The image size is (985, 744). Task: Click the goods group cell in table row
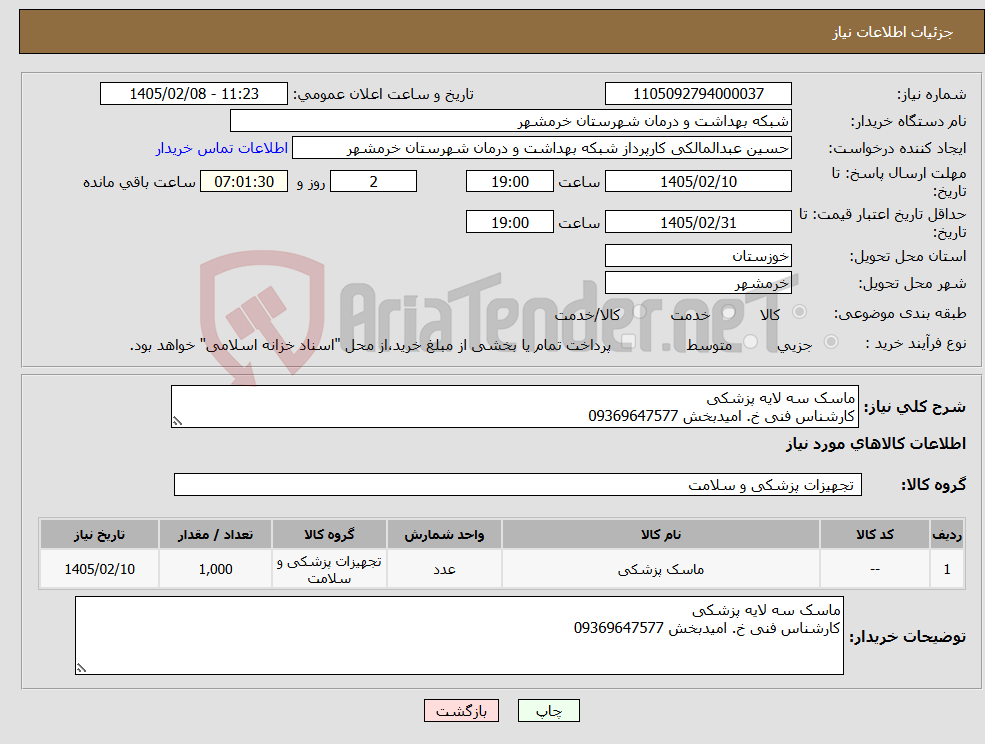point(329,569)
